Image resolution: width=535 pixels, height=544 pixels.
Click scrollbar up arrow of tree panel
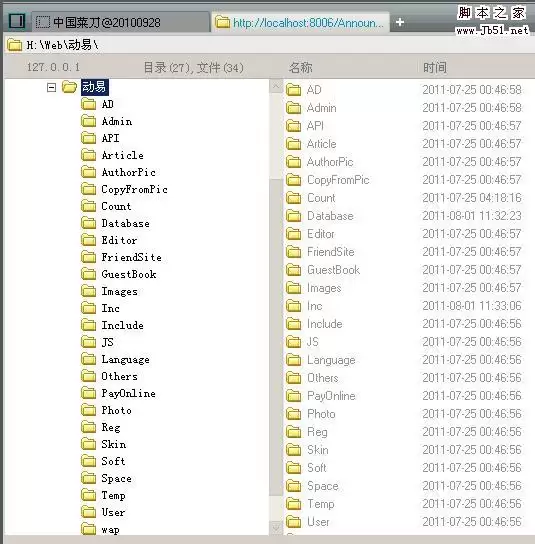[x=276, y=86]
